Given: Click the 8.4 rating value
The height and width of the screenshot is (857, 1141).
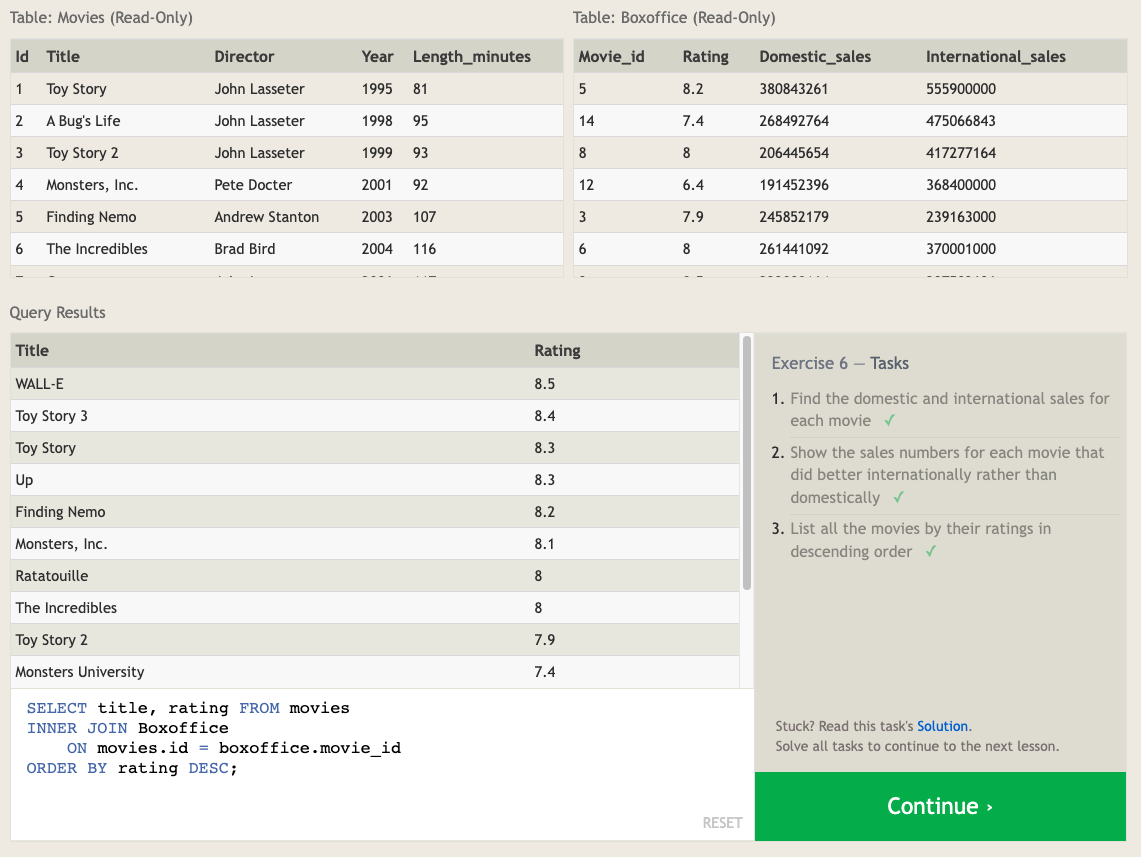Looking at the screenshot, I should [544, 416].
